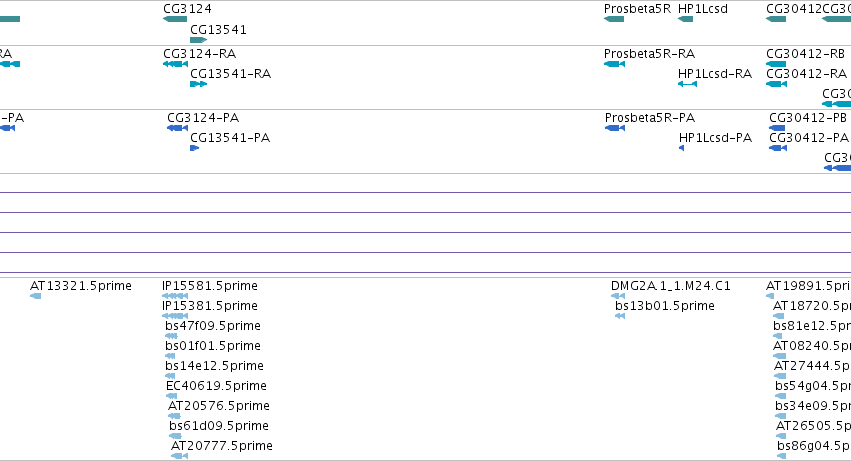
Task: Select the IP15581.5prime EST glyph
Action: 175,296
